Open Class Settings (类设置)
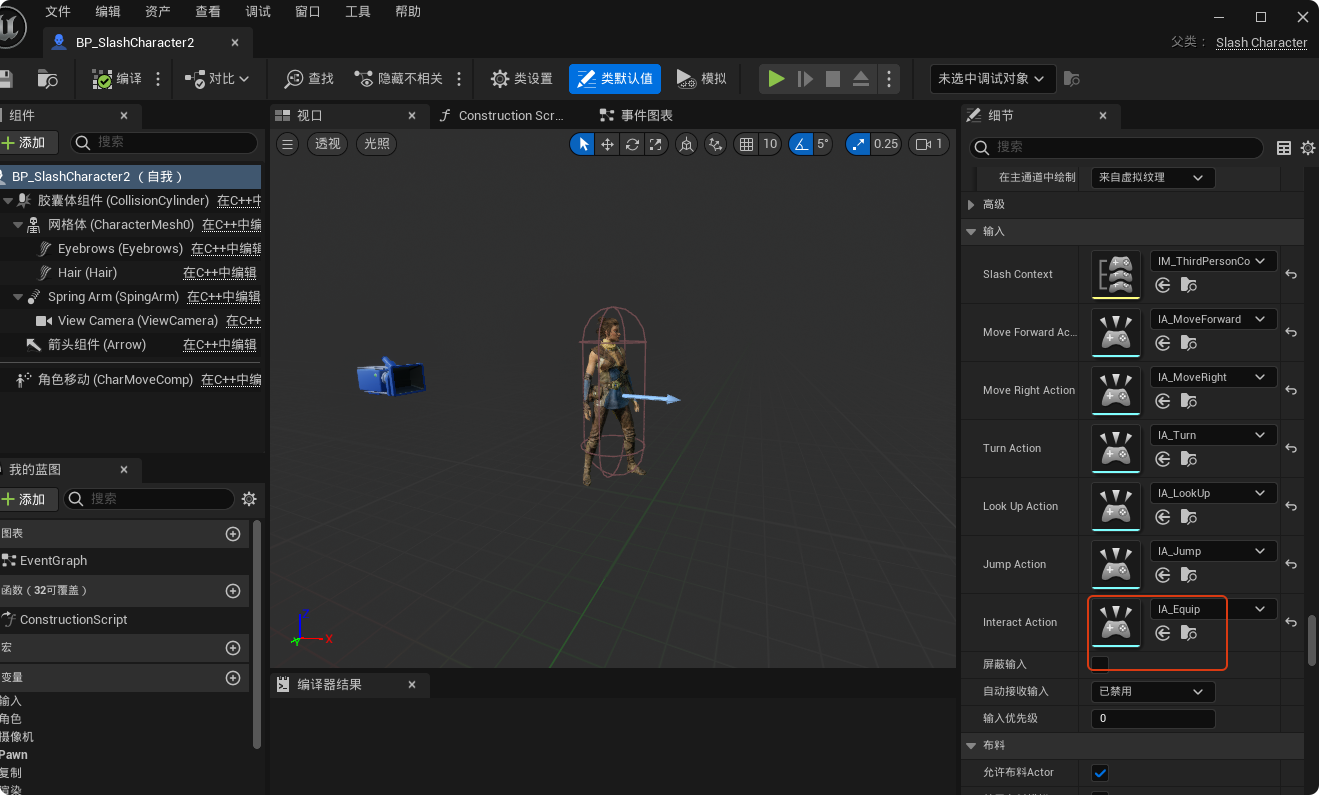This screenshot has width=1319, height=795. 521,79
